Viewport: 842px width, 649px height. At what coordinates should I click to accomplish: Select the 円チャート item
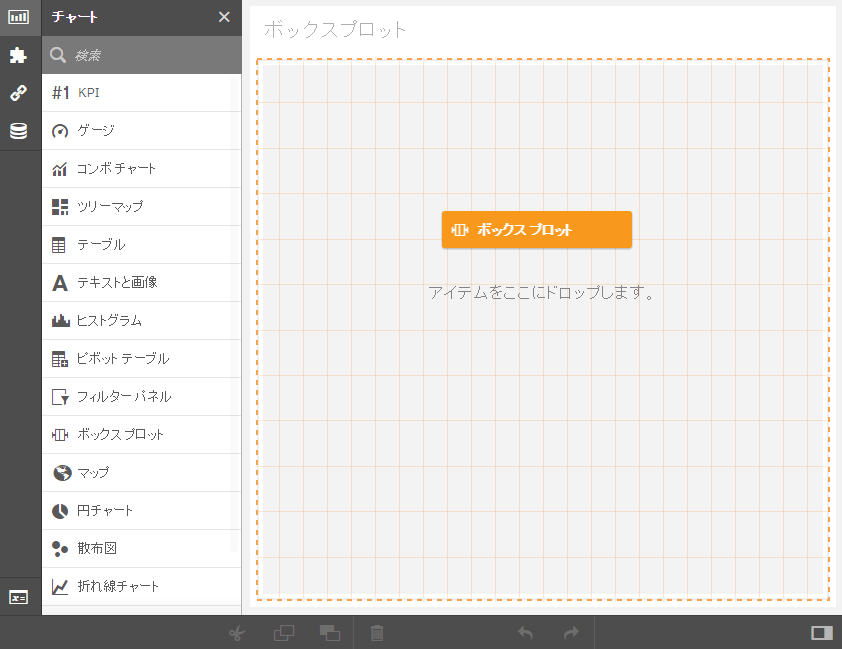(142, 511)
